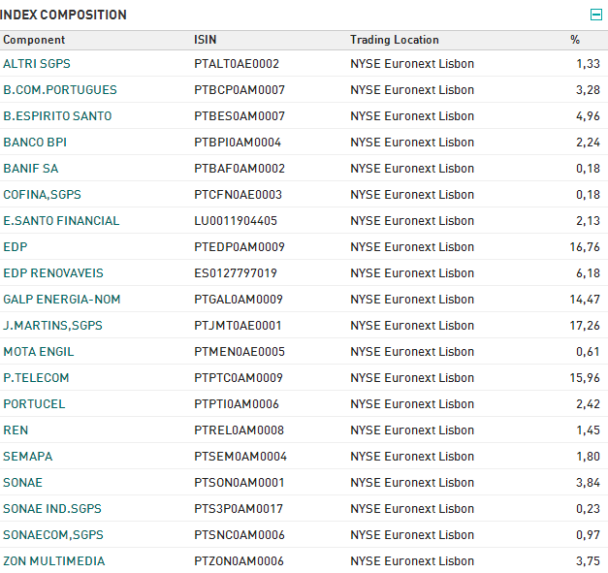
Task: Select ISIN PTALT0AE0002
Action: 237,64
